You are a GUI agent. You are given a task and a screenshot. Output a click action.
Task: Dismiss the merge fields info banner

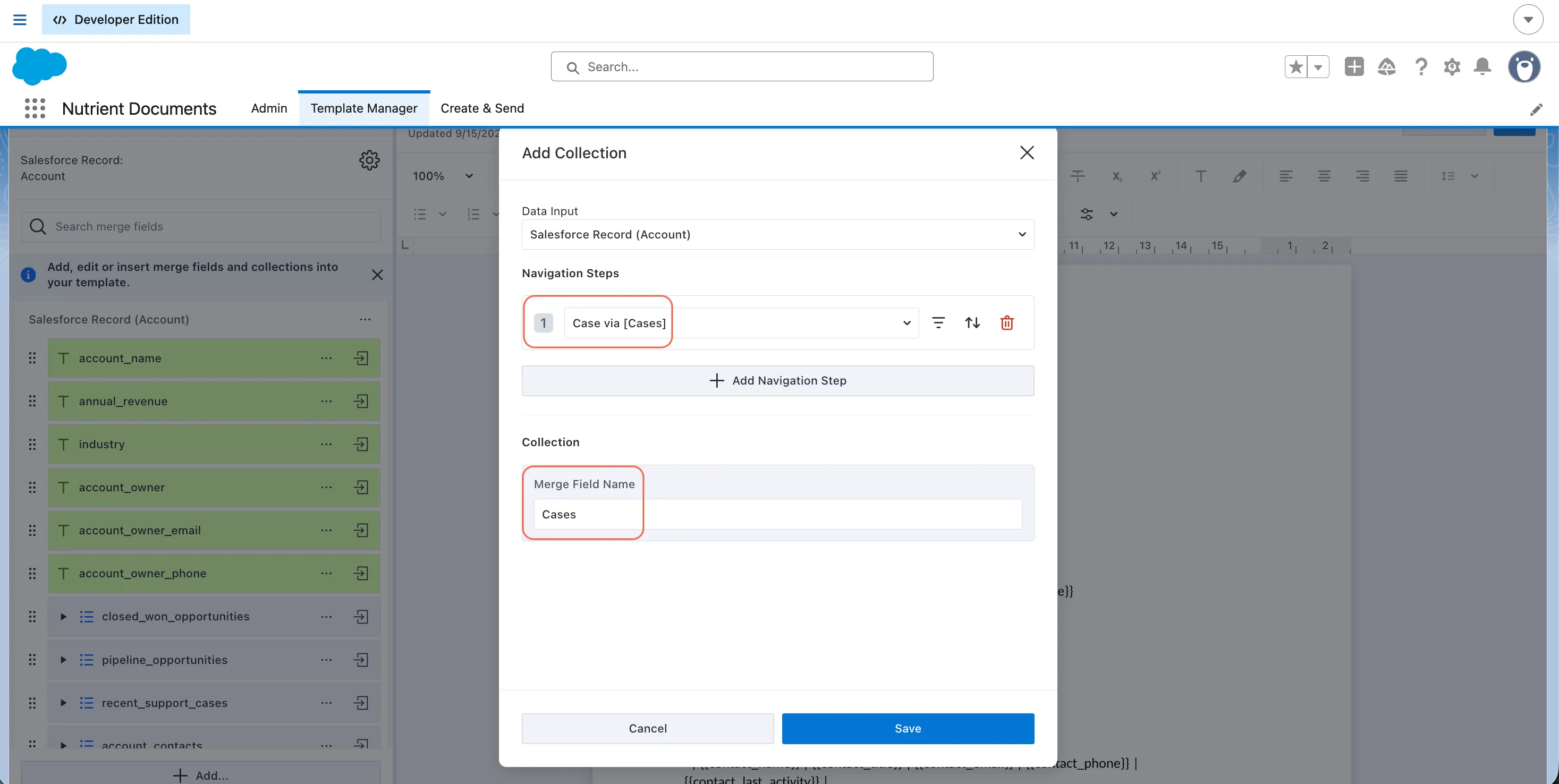[x=377, y=275]
